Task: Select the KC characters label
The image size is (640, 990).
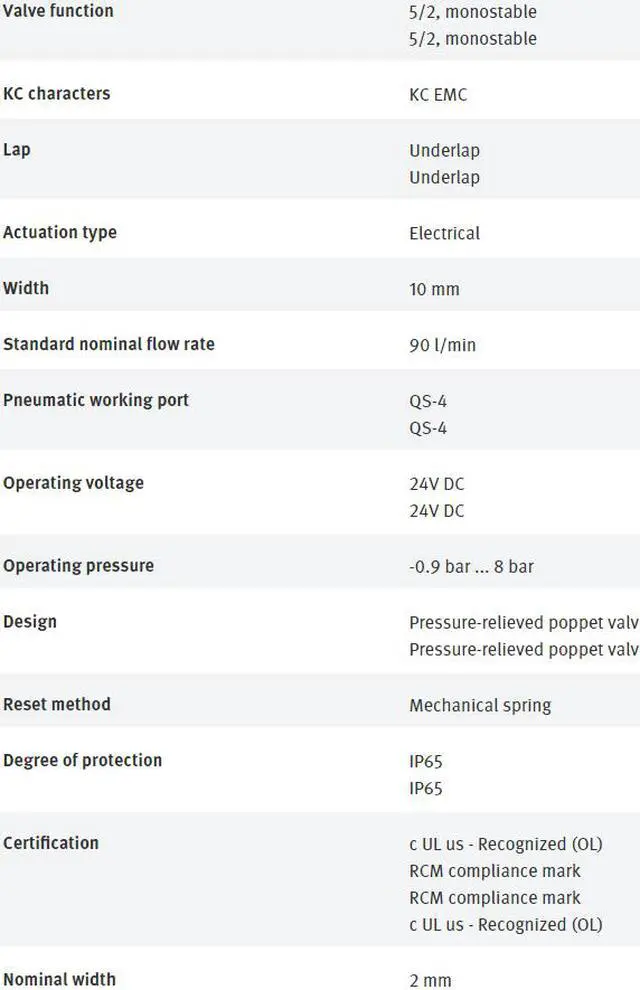Action: 56,94
